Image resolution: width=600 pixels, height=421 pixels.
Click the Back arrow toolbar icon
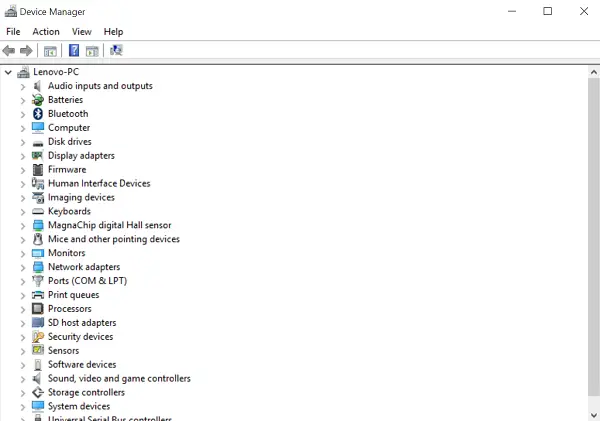tap(9, 51)
